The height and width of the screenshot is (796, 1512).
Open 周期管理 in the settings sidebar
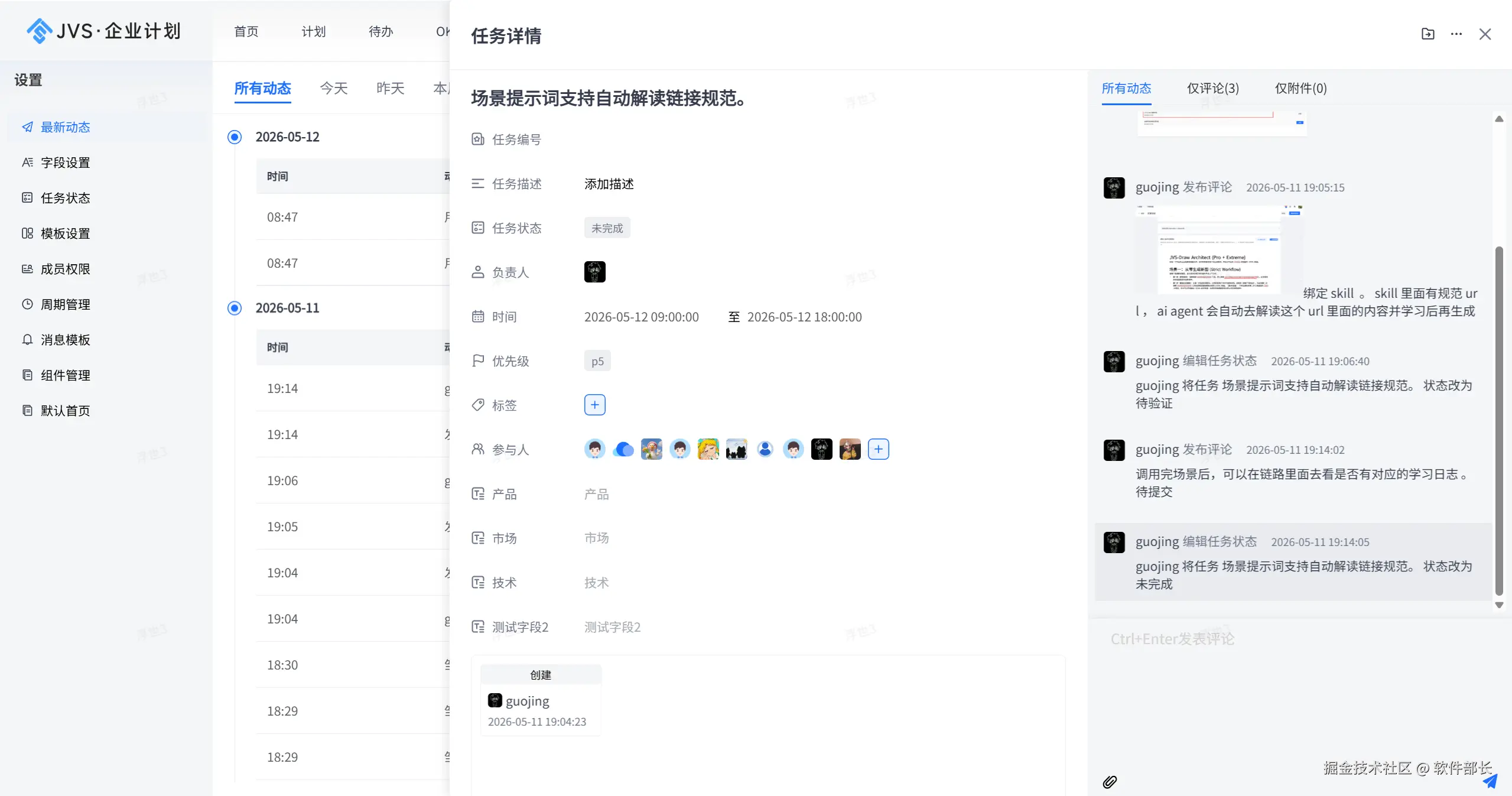(65, 304)
